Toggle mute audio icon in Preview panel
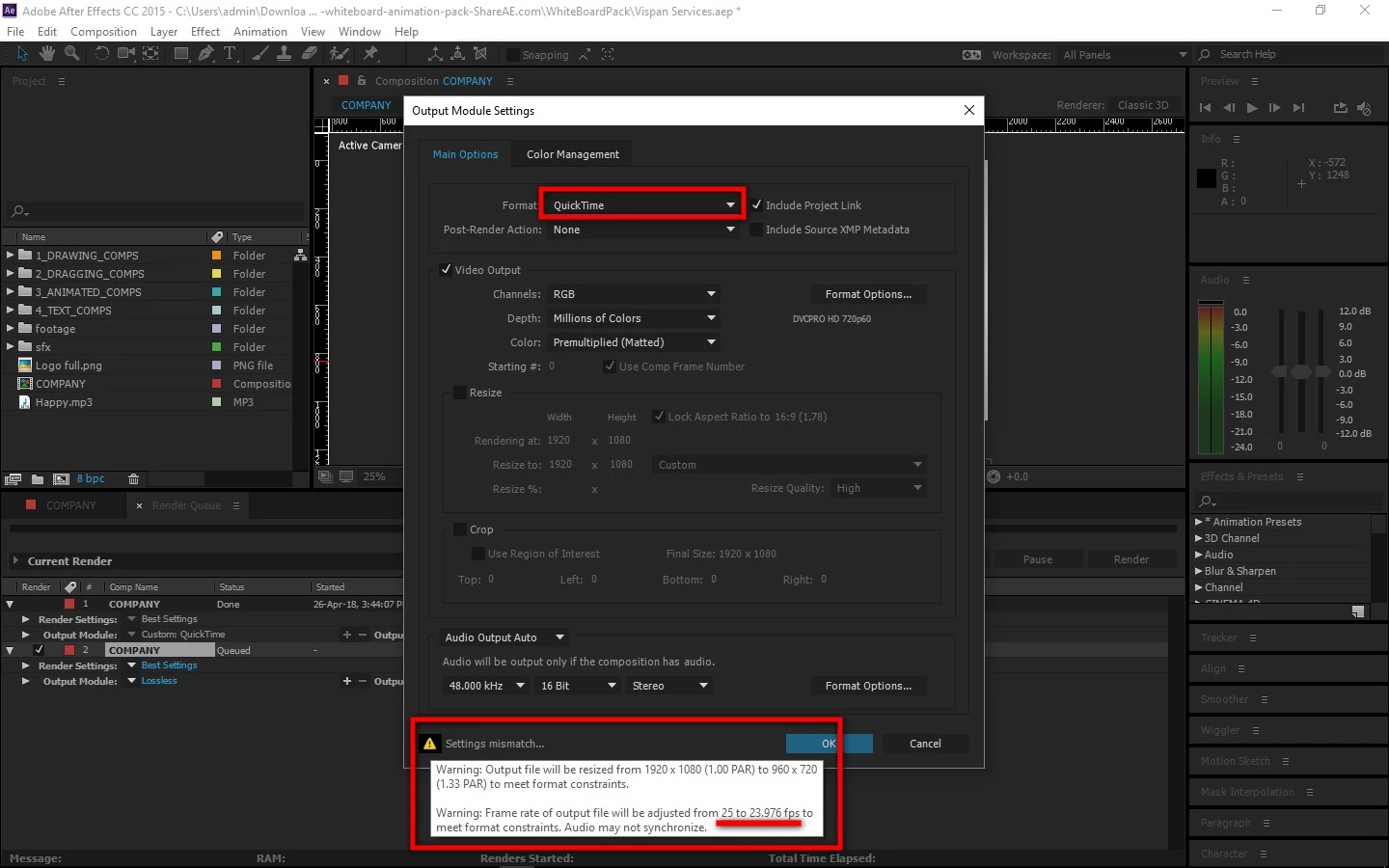The height and width of the screenshot is (868, 1389). pyautogui.click(x=1363, y=108)
